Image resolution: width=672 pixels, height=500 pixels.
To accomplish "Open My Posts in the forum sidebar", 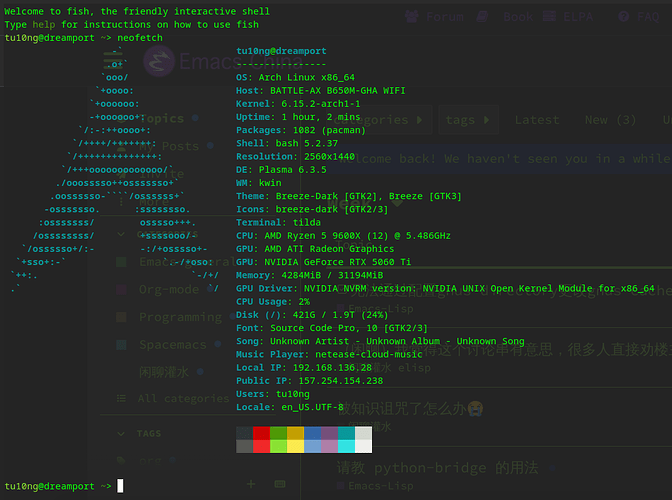I will (169, 146).
